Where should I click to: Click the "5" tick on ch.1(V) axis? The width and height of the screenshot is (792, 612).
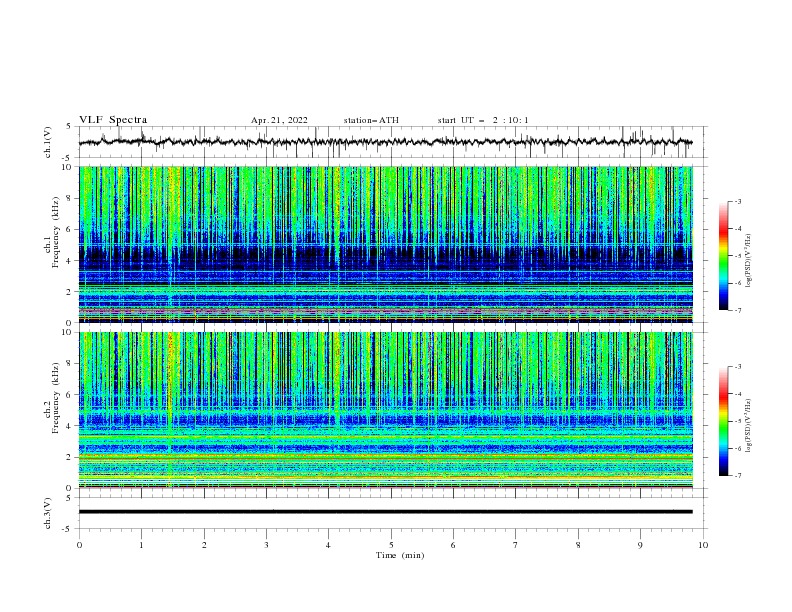[70, 127]
